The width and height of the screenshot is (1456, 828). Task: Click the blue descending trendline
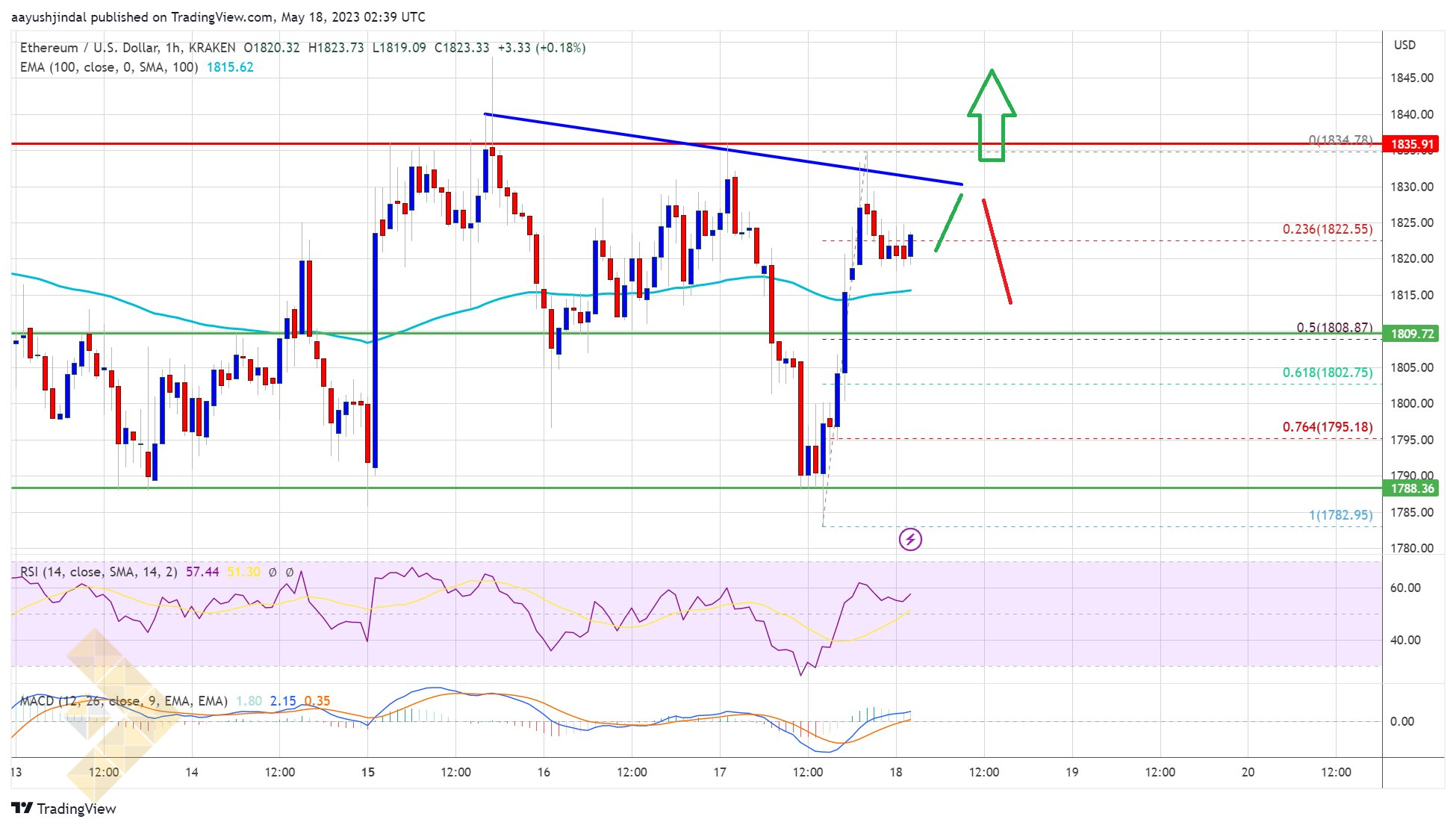723,149
